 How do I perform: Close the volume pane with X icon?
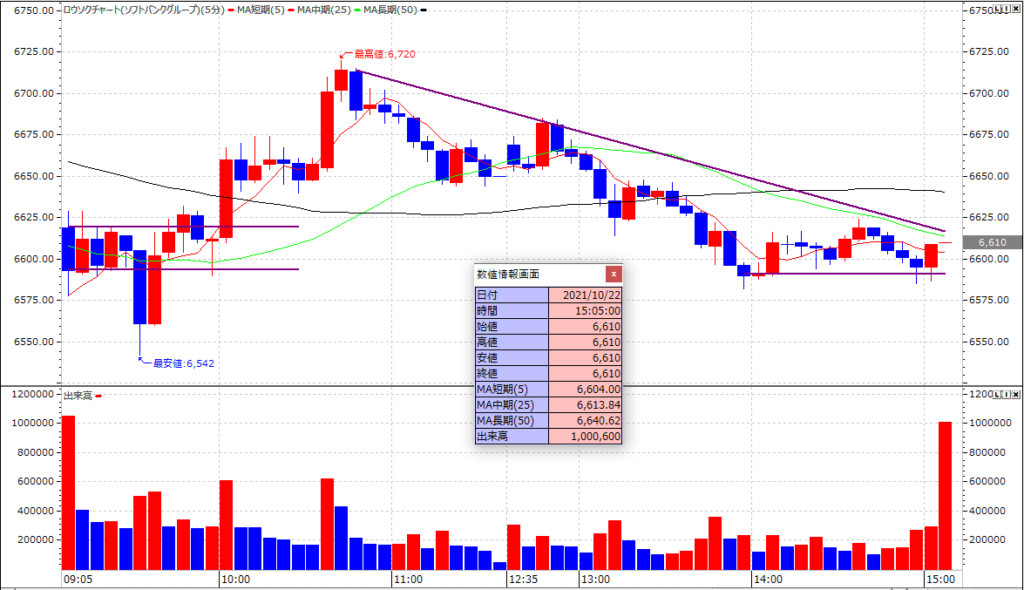click(1016, 394)
